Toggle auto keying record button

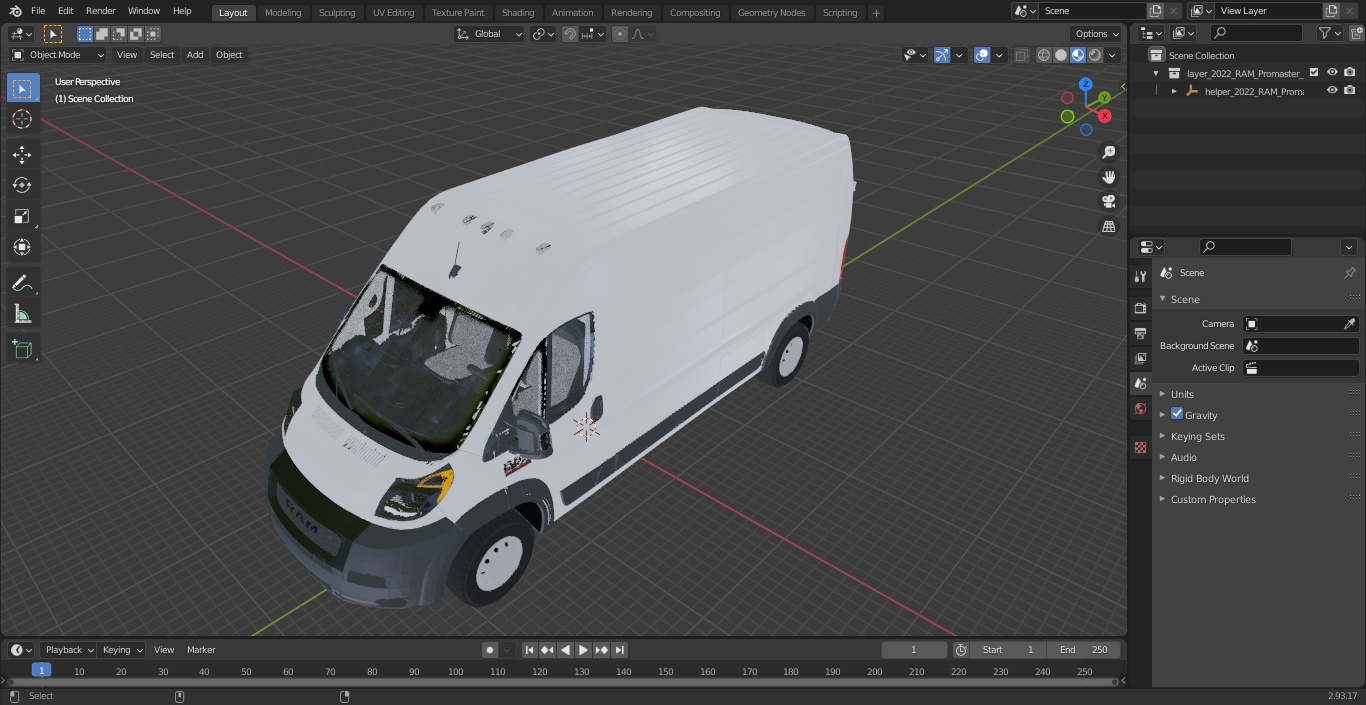pos(490,650)
